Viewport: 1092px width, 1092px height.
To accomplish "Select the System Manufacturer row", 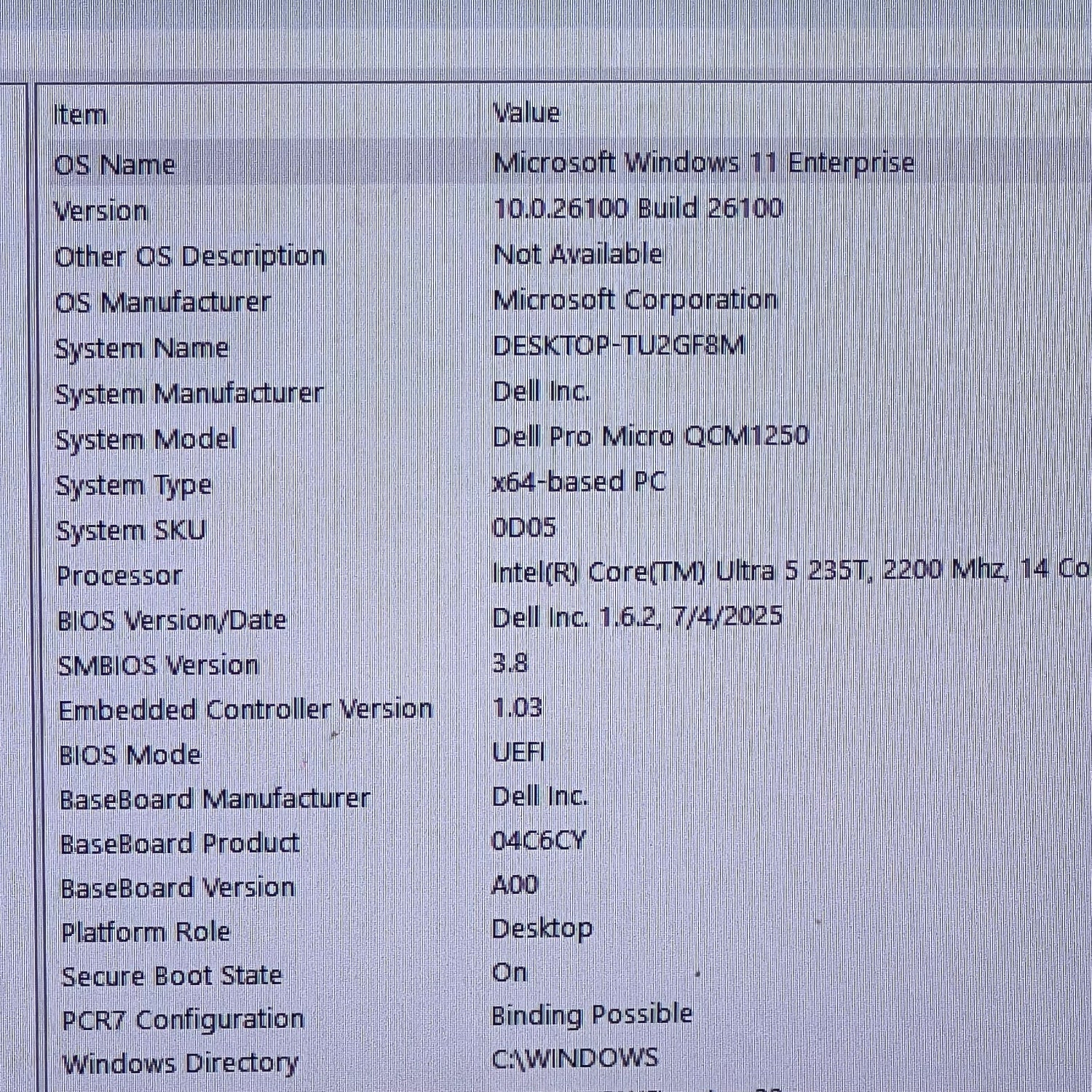I will [x=189, y=394].
